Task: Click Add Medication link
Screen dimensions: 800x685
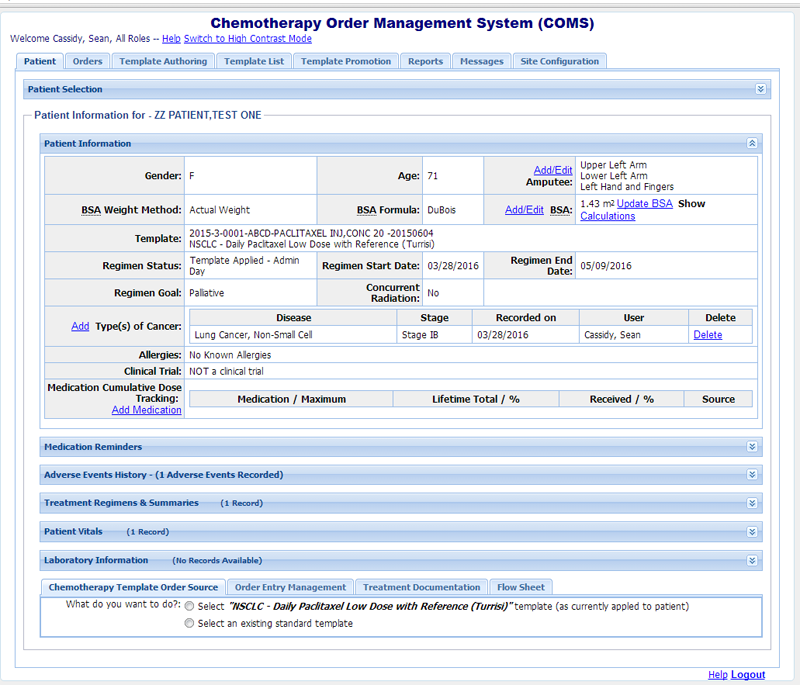Action: 147,410
